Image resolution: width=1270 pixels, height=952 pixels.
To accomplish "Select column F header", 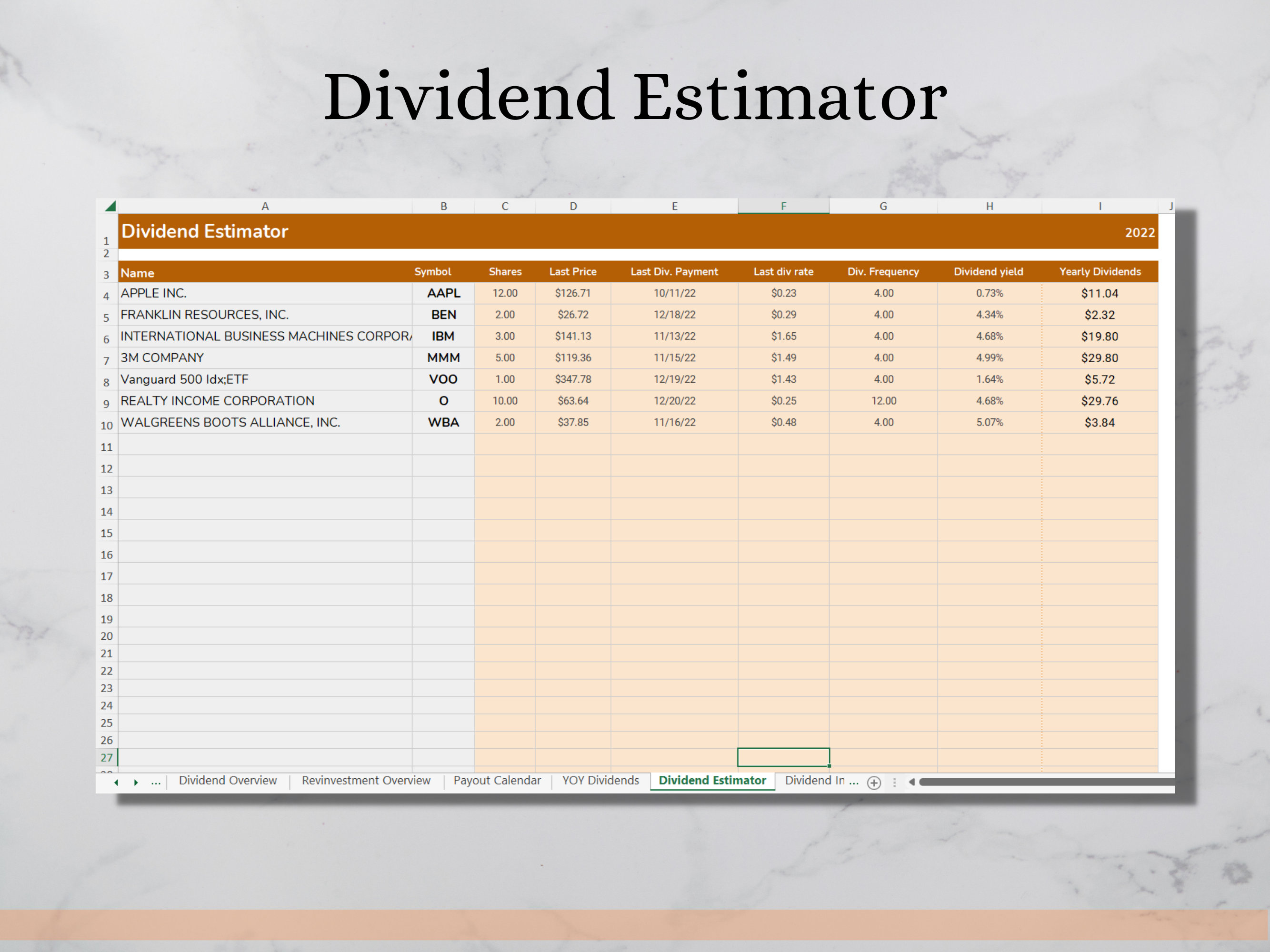I will point(783,206).
